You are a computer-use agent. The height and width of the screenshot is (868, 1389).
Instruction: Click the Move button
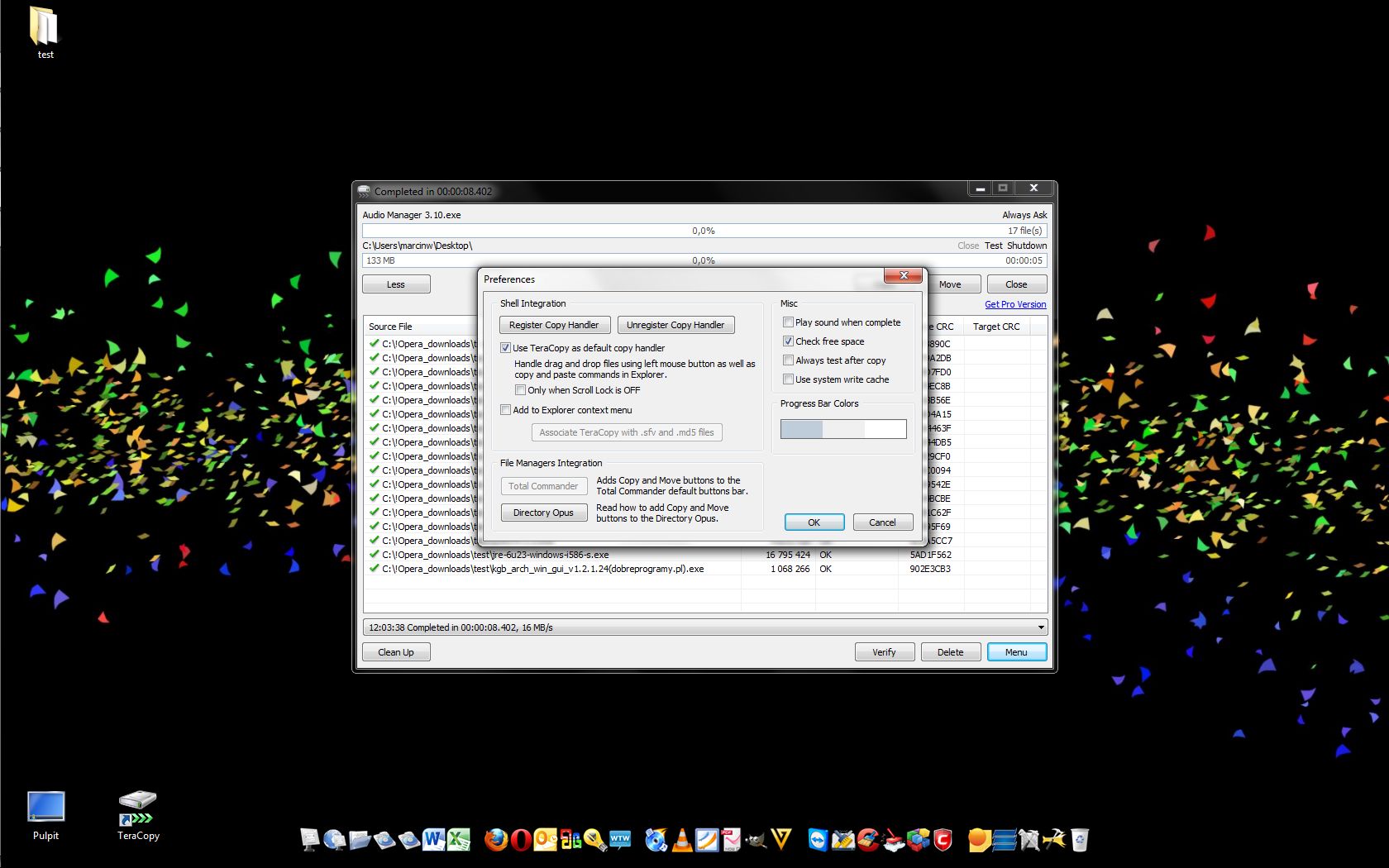tap(950, 284)
